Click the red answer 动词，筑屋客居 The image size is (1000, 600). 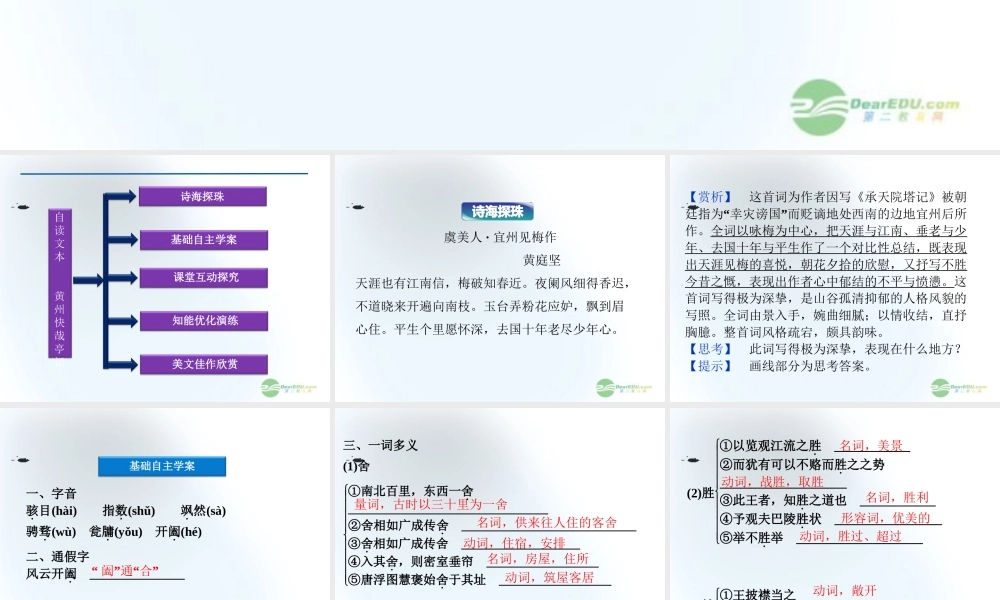(x=549, y=577)
